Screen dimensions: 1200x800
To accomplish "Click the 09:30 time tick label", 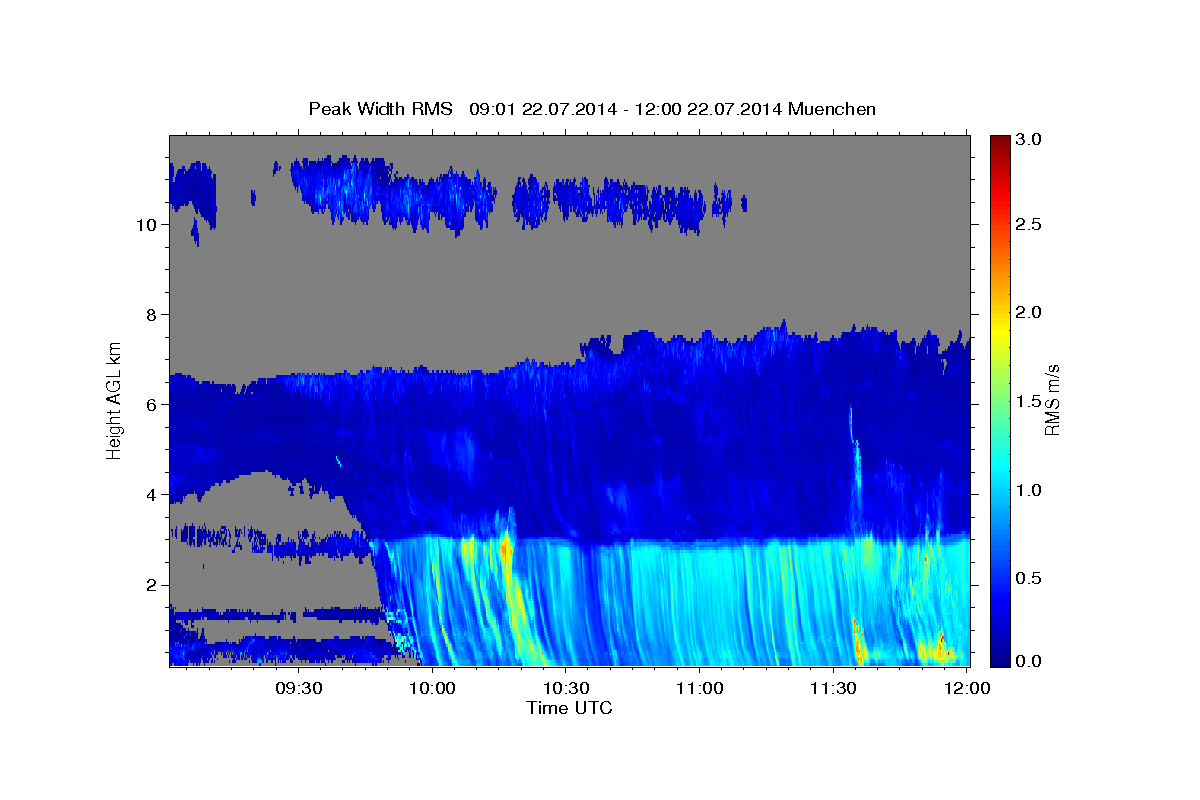I will point(298,688).
